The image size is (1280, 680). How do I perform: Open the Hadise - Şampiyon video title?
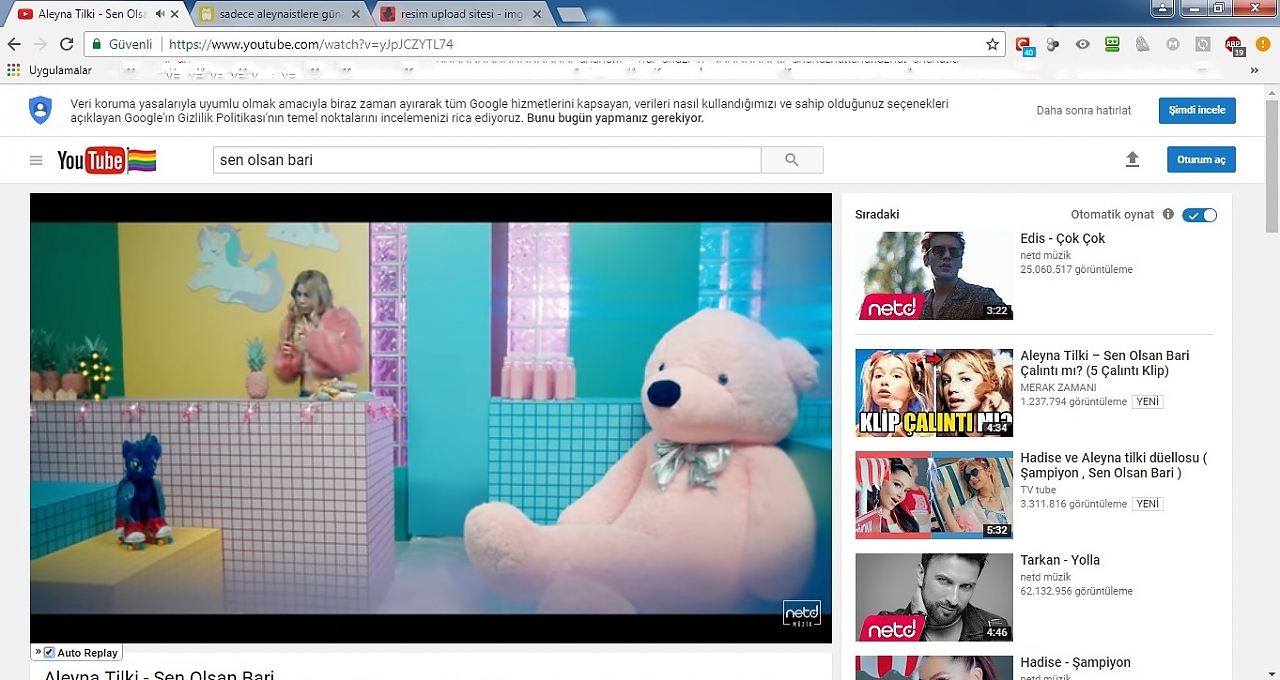pyautogui.click(x=1075, y=662)
